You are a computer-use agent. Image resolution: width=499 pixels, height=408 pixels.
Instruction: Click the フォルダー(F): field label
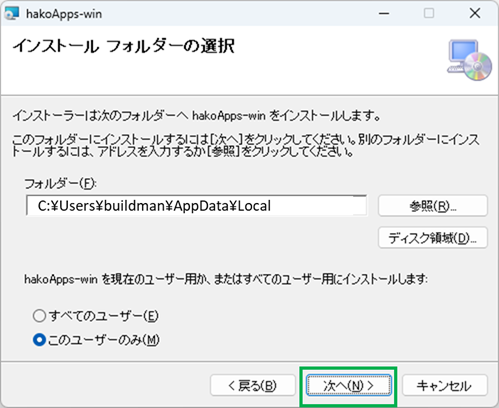coord(60,184)
